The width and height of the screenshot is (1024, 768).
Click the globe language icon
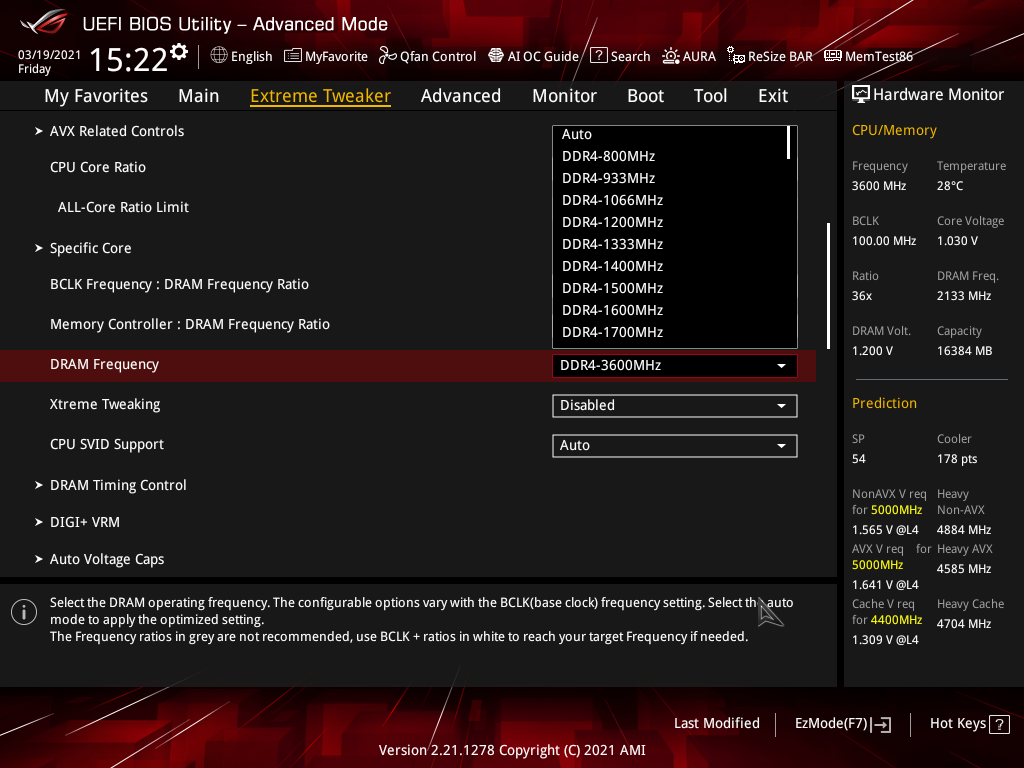pos(219,56)
